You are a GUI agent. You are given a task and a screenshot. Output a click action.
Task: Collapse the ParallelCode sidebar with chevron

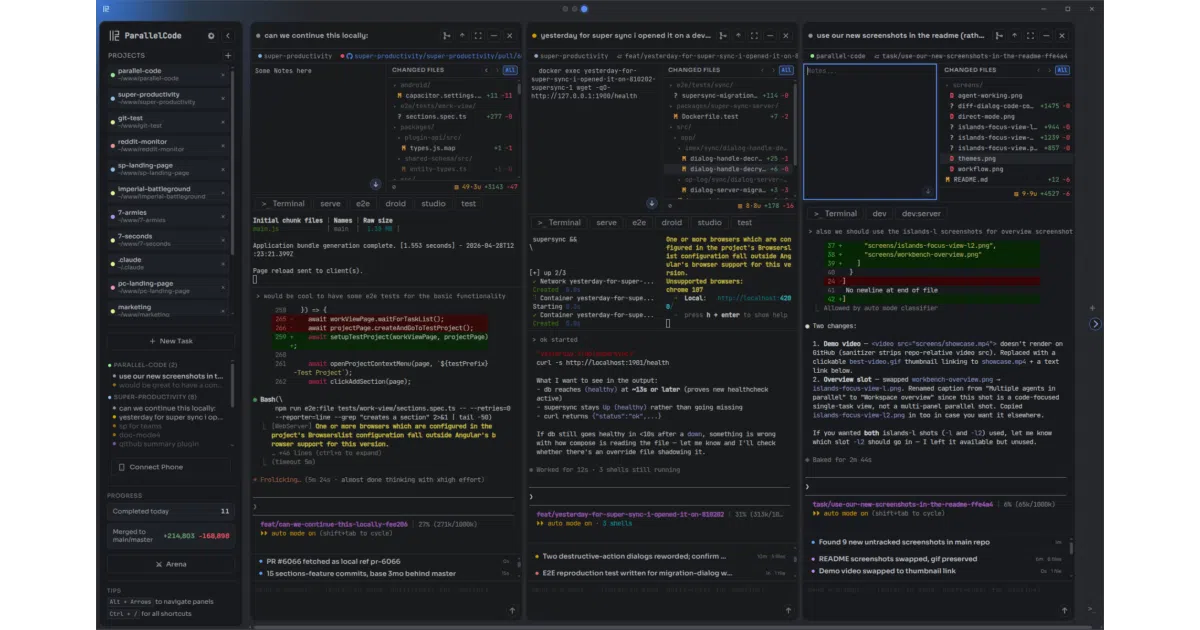tap(228, 36)
